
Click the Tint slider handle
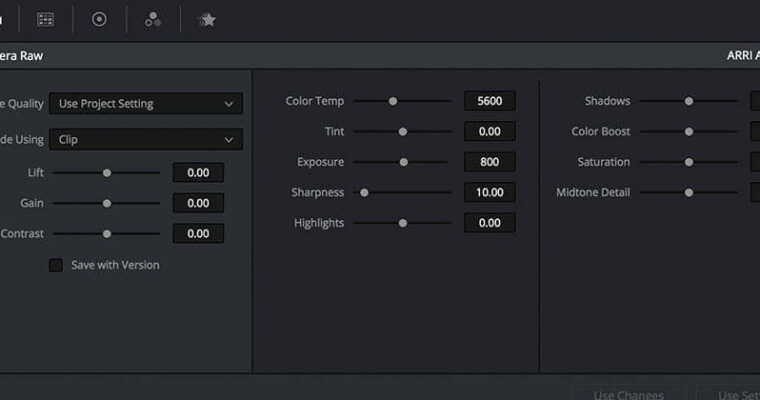[x=403, y=132]
